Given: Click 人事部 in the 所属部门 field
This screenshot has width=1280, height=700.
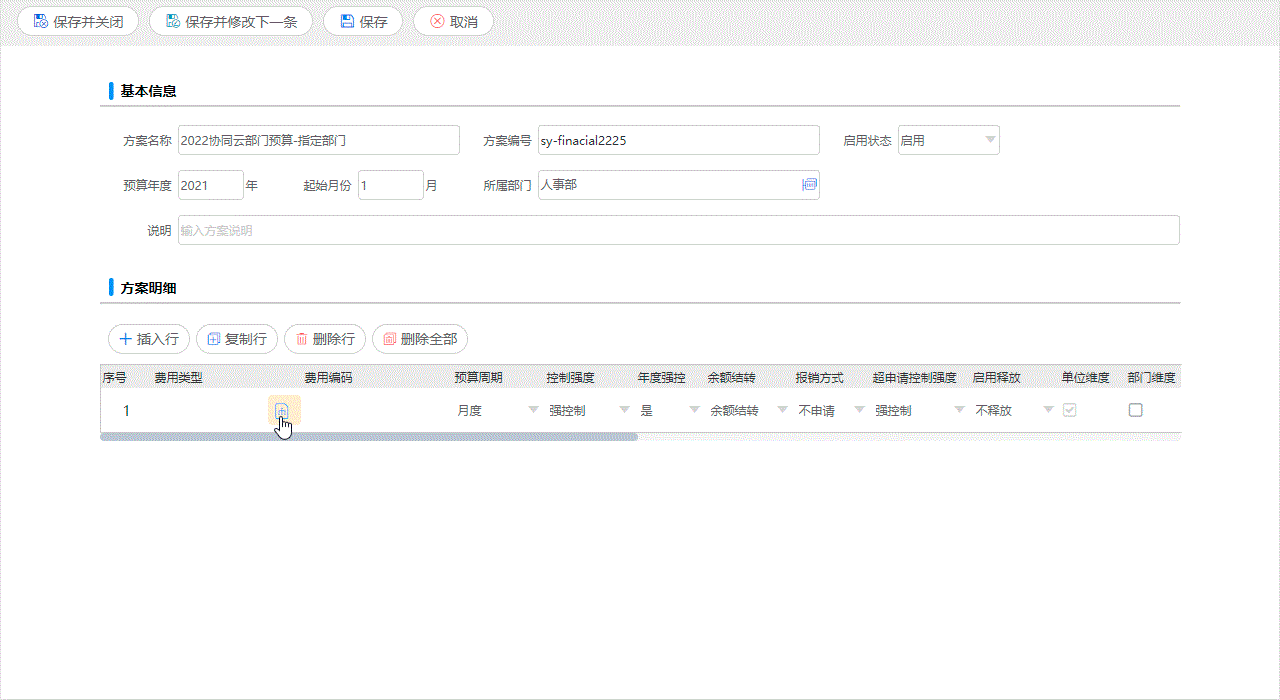Looking at the screenshot, I should [559, 185].
